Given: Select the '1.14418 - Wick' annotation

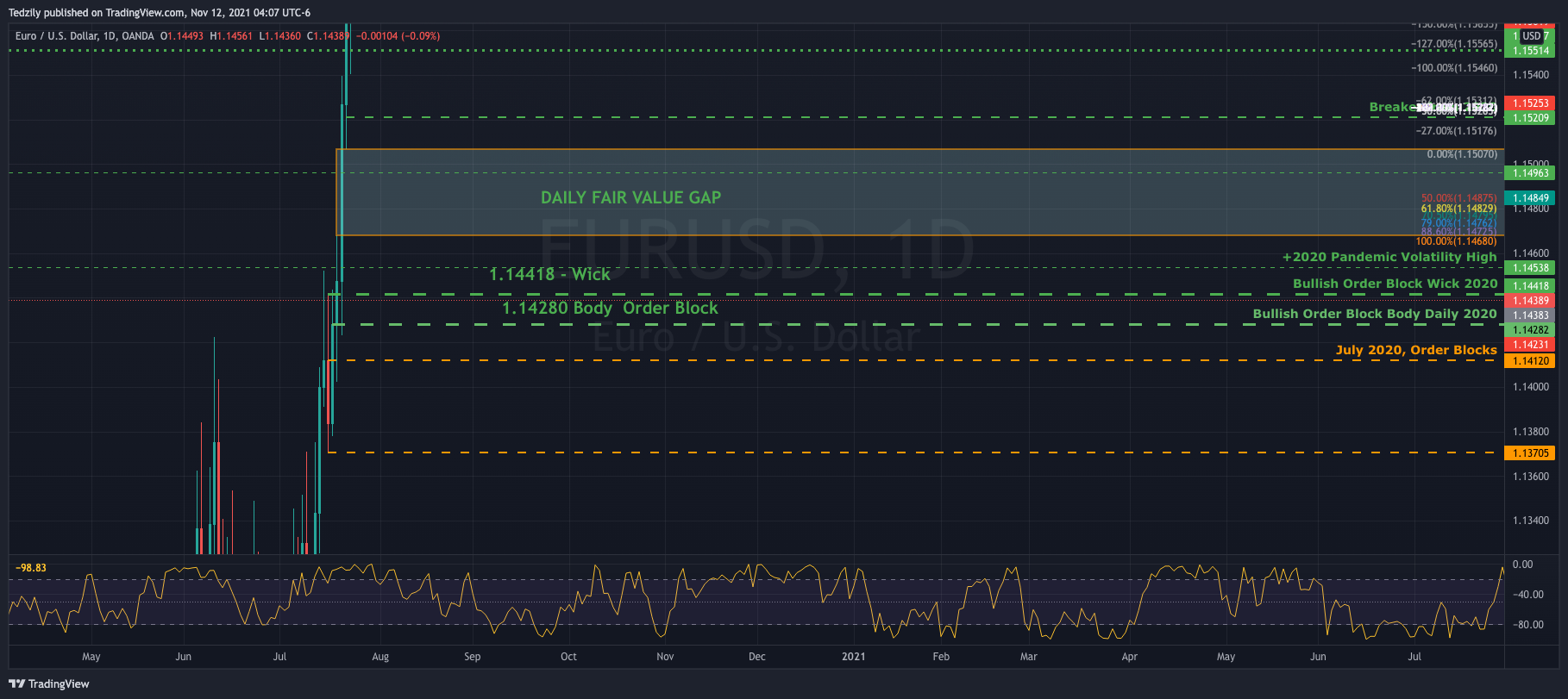Looking at the screenshot, I should pos(549,274).
